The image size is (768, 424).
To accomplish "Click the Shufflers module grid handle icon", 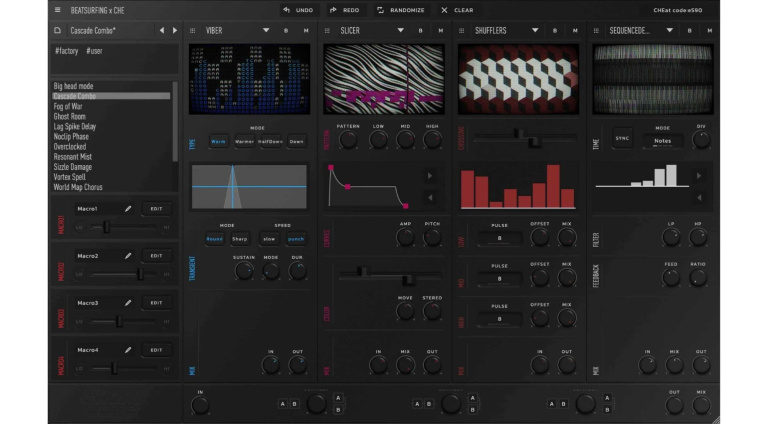I will (x=461, y=30).
